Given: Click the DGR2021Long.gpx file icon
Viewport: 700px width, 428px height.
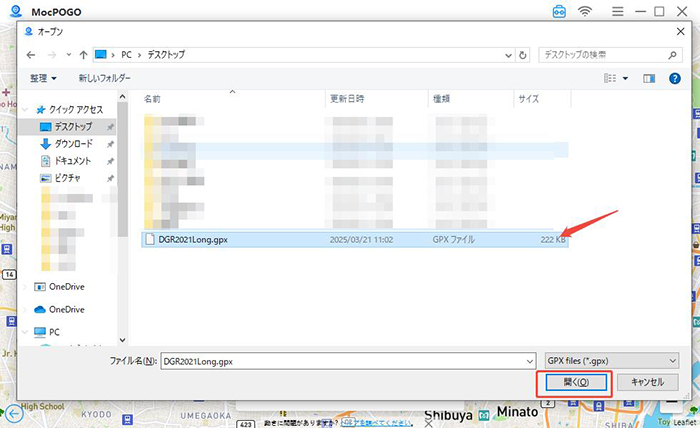Looking at the screenshot, I should click(150, 240).
